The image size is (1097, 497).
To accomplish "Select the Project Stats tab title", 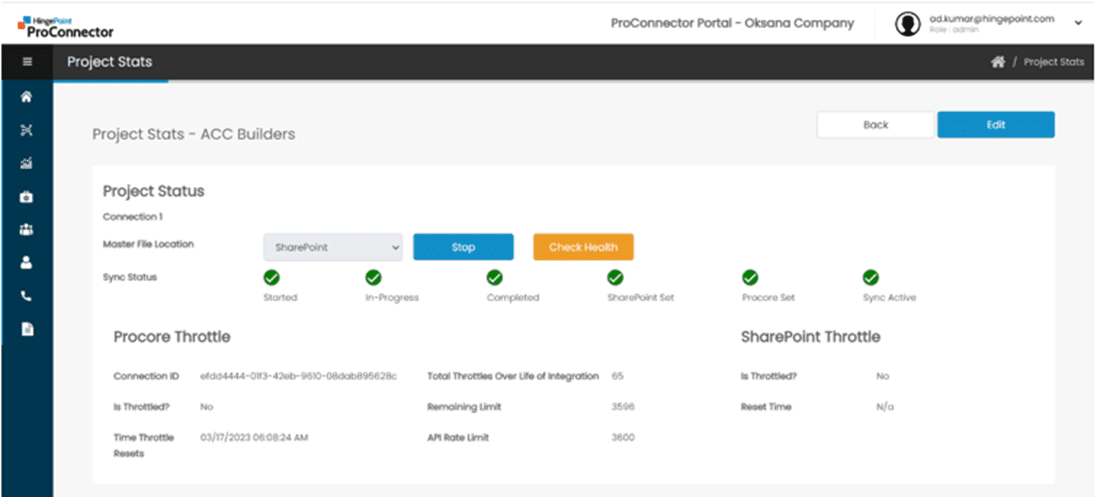I will 110,62.
